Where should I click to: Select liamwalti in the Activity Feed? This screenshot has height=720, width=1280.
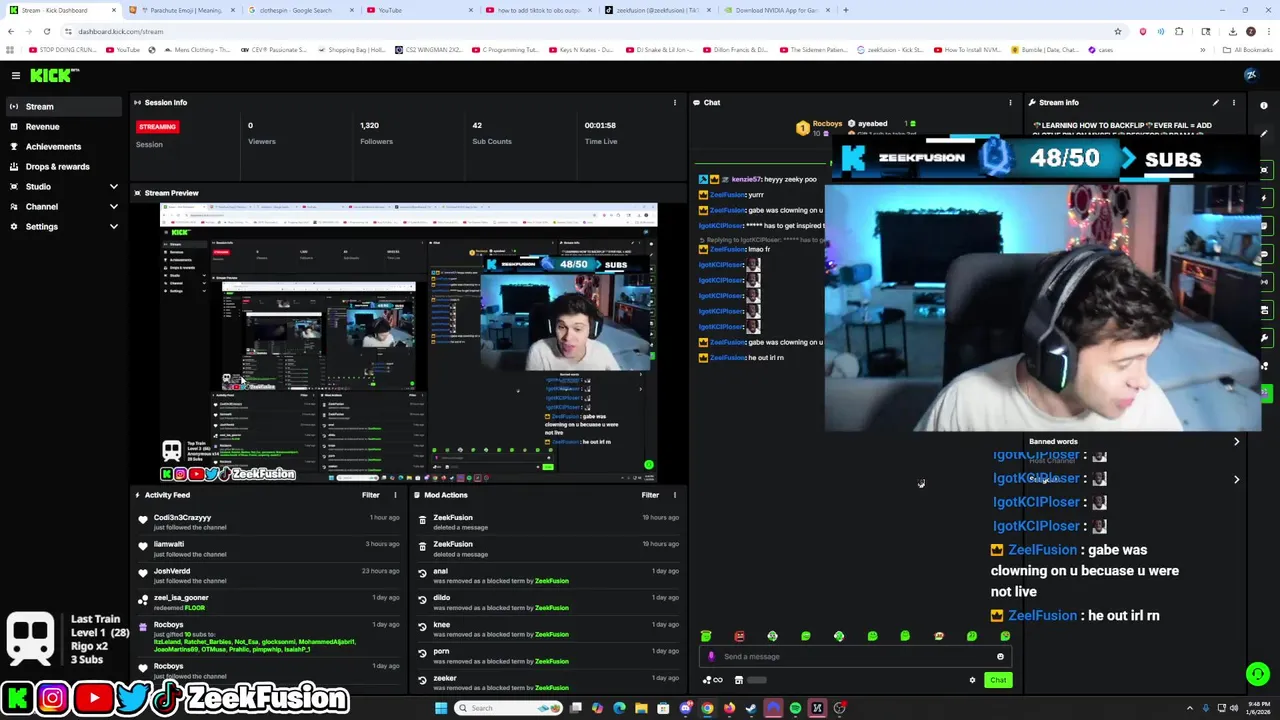pos(169,544)
